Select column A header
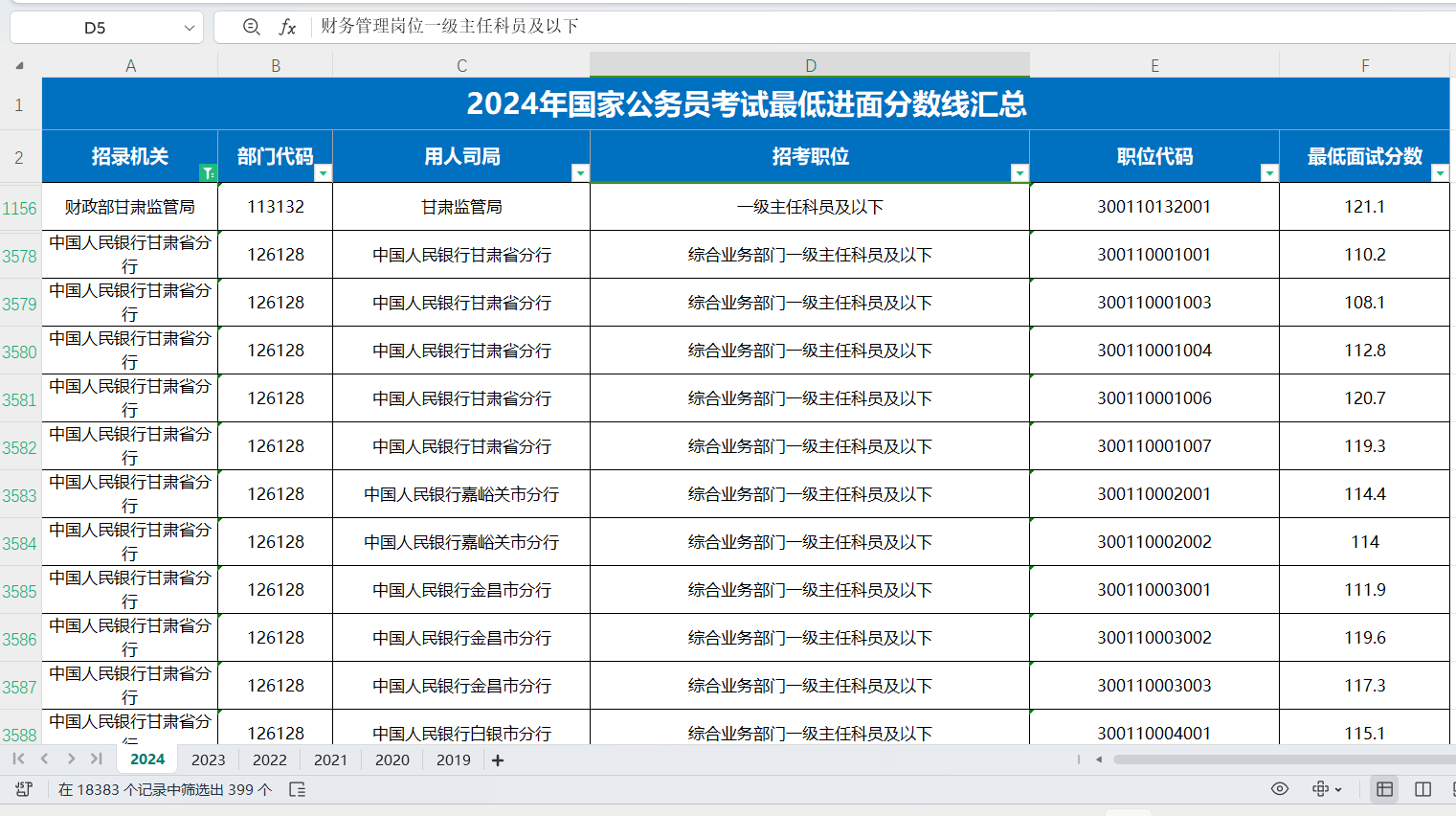 pos(130,65)
